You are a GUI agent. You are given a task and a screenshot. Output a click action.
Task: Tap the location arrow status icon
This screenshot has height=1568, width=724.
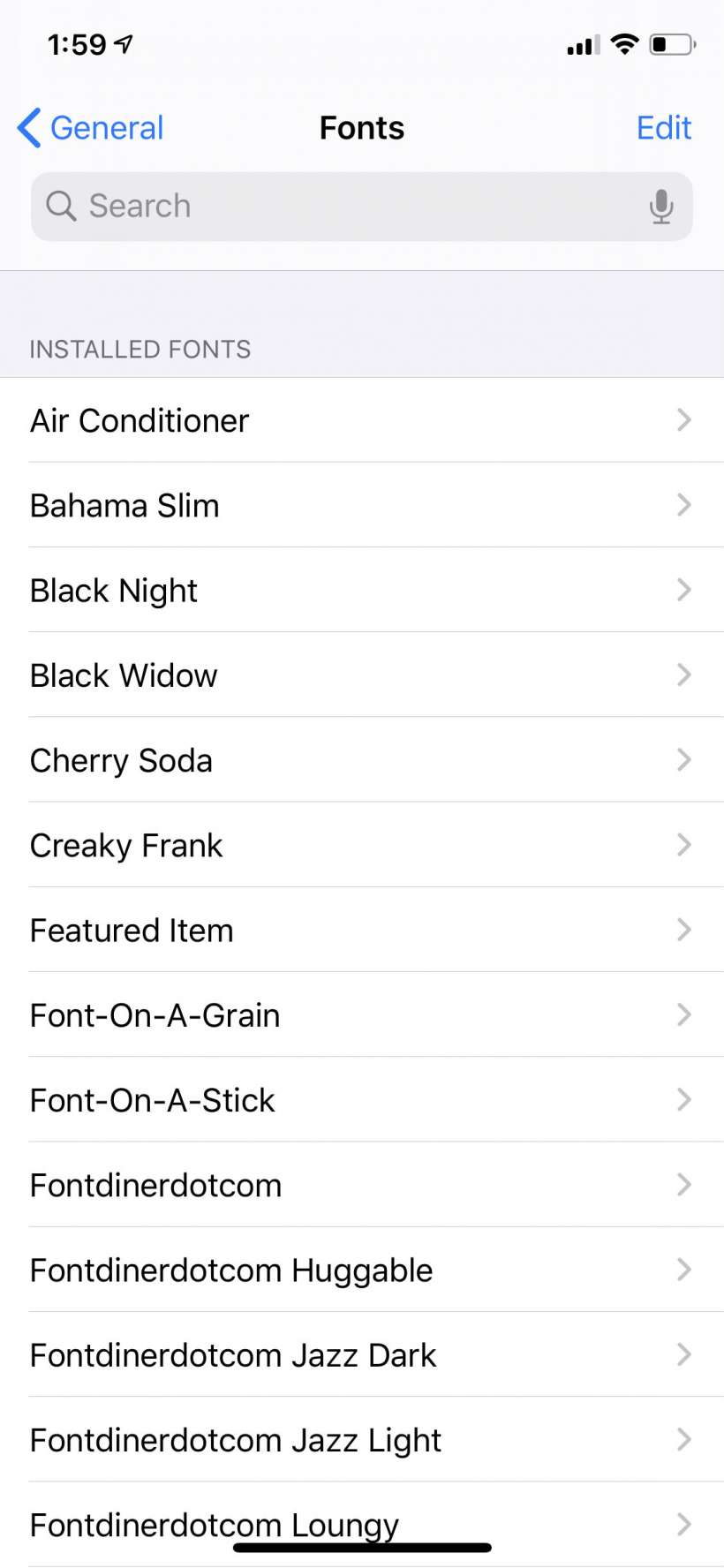pyautogui.click(x=124, y=44)
